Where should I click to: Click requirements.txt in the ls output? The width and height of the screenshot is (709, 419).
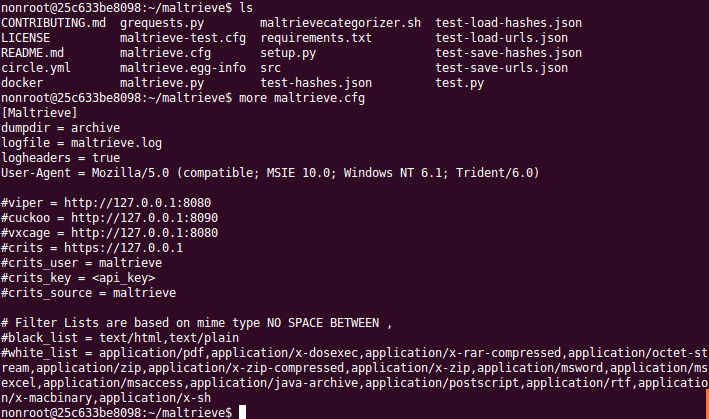[x=315, y=37]
